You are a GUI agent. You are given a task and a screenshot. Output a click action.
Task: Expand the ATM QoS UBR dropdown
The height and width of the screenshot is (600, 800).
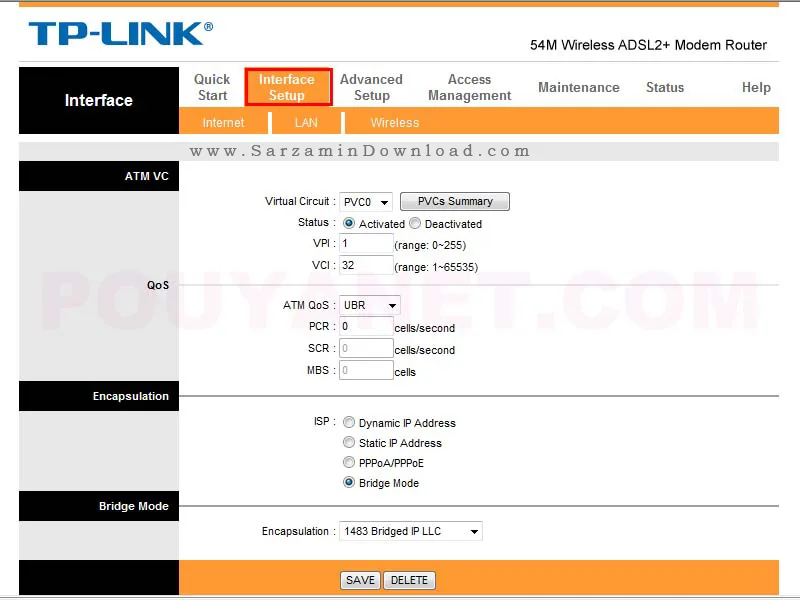(x=369, y=305)
